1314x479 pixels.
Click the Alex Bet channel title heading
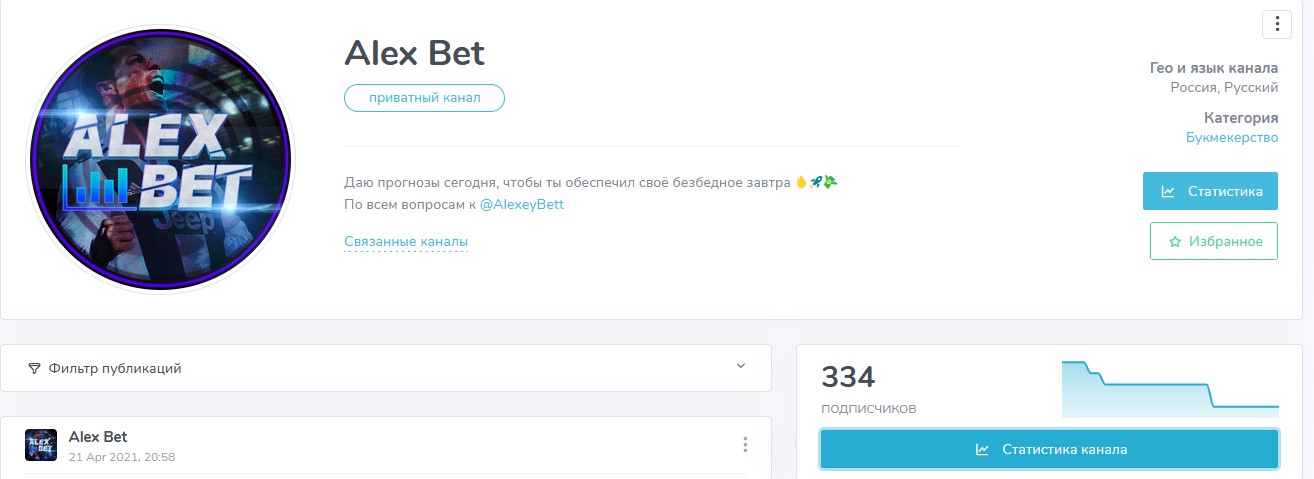pos(414,53)
